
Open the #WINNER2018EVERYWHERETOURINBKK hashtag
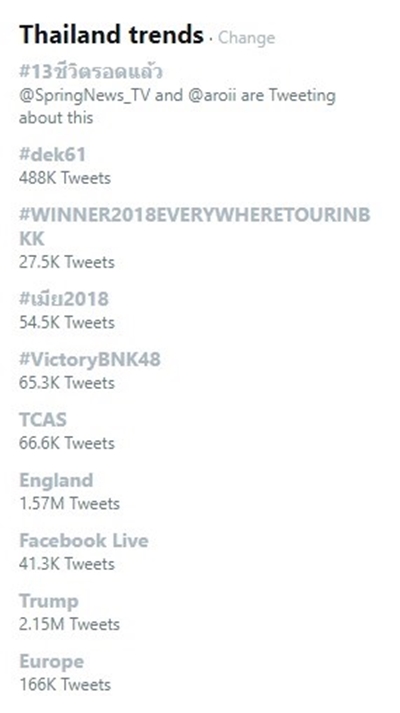tap(195, 226)
